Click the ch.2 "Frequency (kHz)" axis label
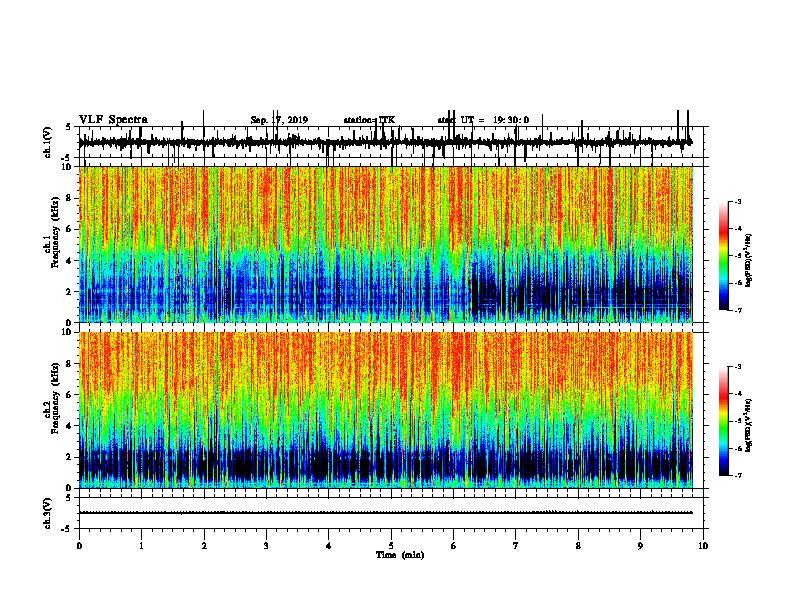792x612 pixels. coord(55,398)
